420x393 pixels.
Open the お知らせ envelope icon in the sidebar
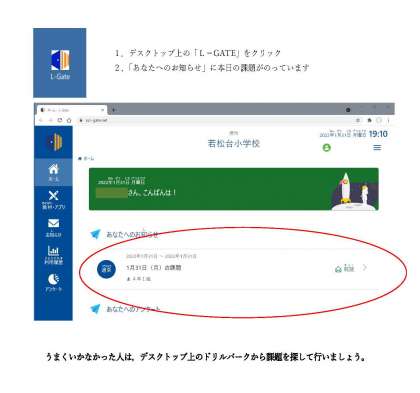[53, 228]
